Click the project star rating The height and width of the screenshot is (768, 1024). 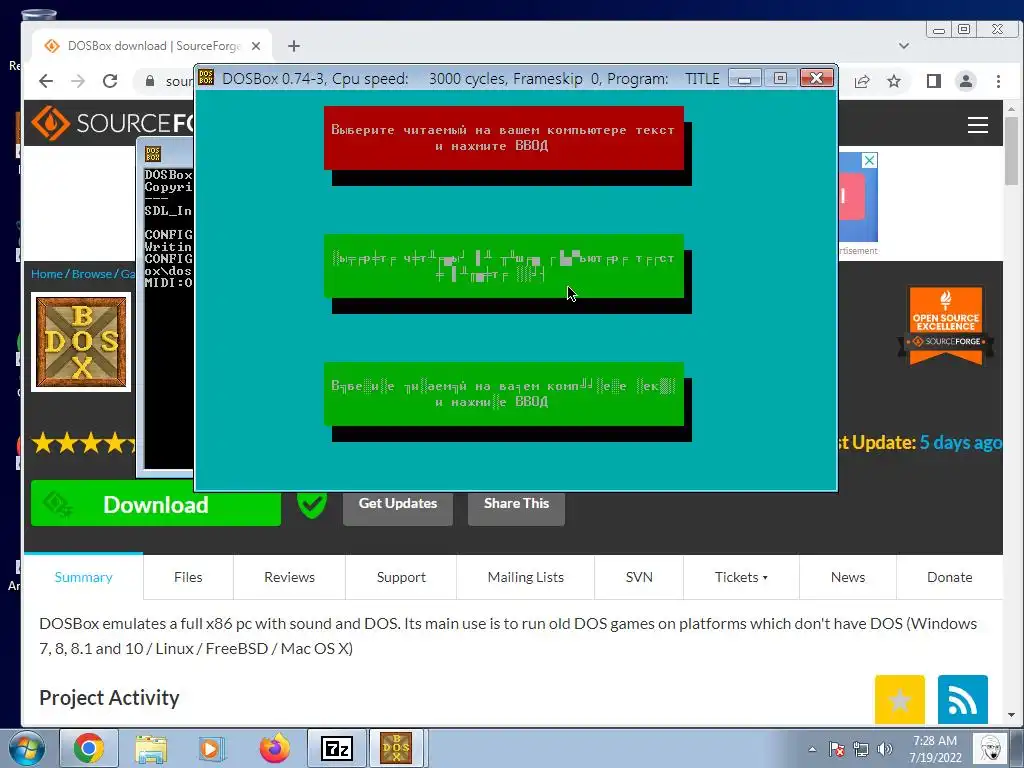(84, 443)
